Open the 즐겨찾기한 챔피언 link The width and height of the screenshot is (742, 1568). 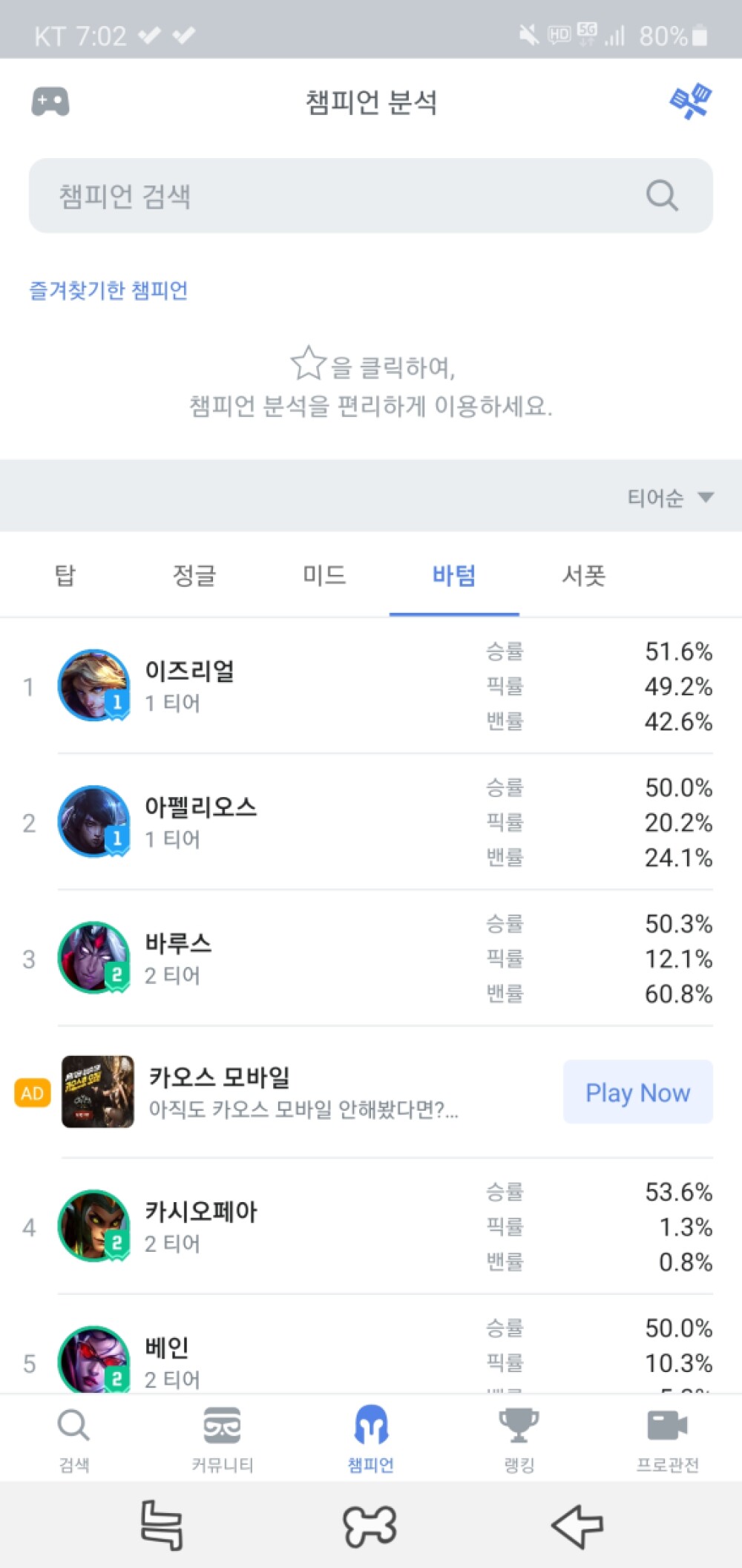tap(108, 290)
